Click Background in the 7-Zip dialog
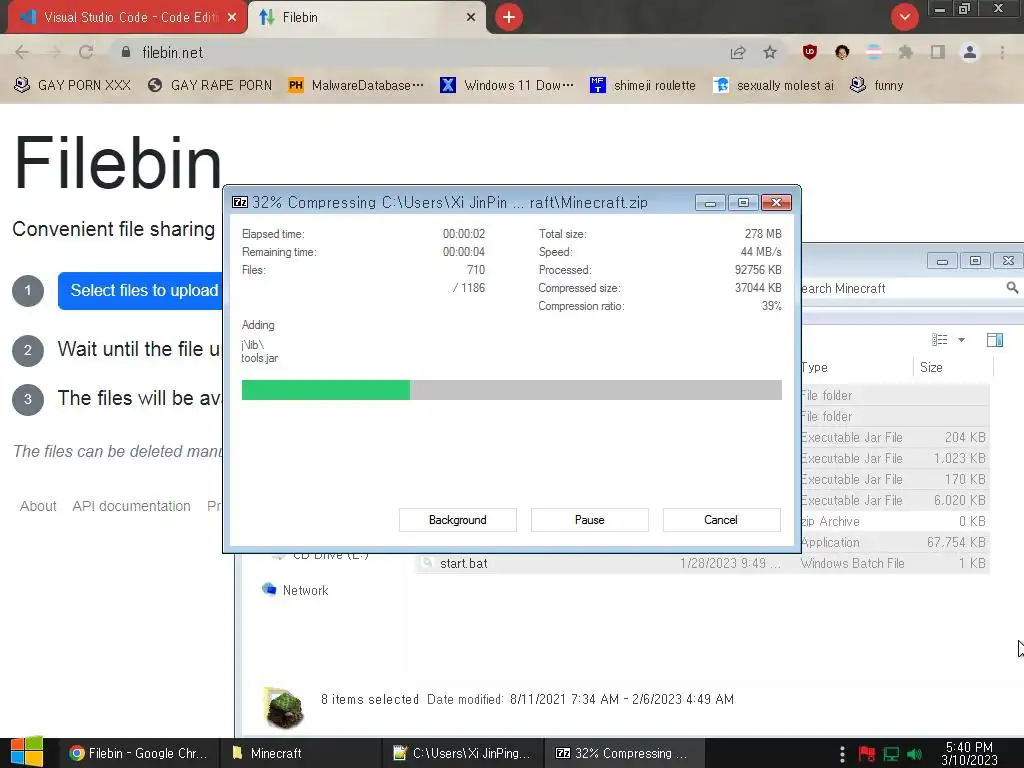 coord(458,520)
